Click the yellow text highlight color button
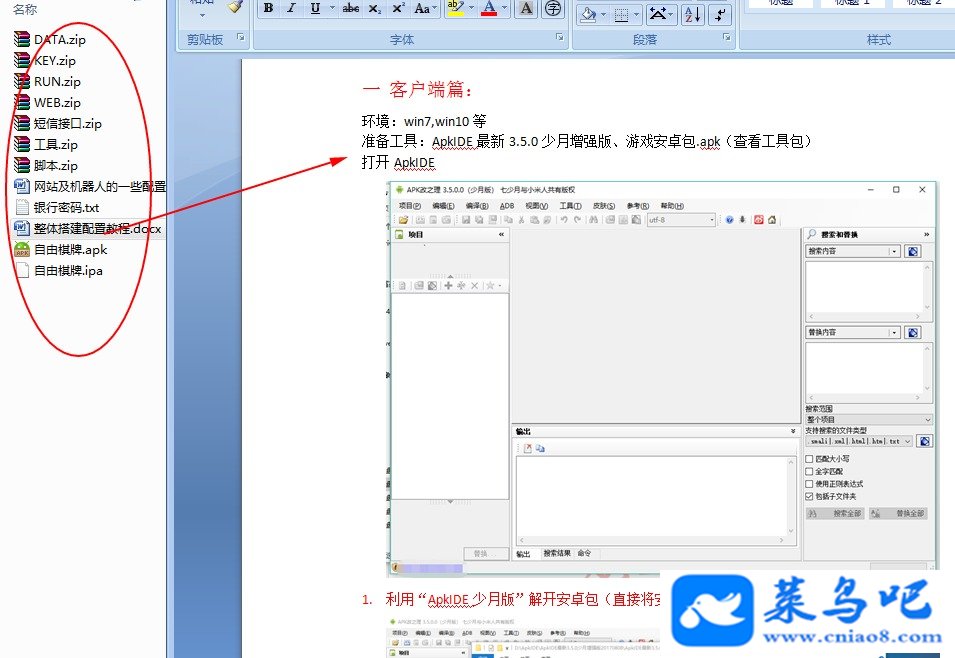Viewport: 955px width, 658px height. 455,8
